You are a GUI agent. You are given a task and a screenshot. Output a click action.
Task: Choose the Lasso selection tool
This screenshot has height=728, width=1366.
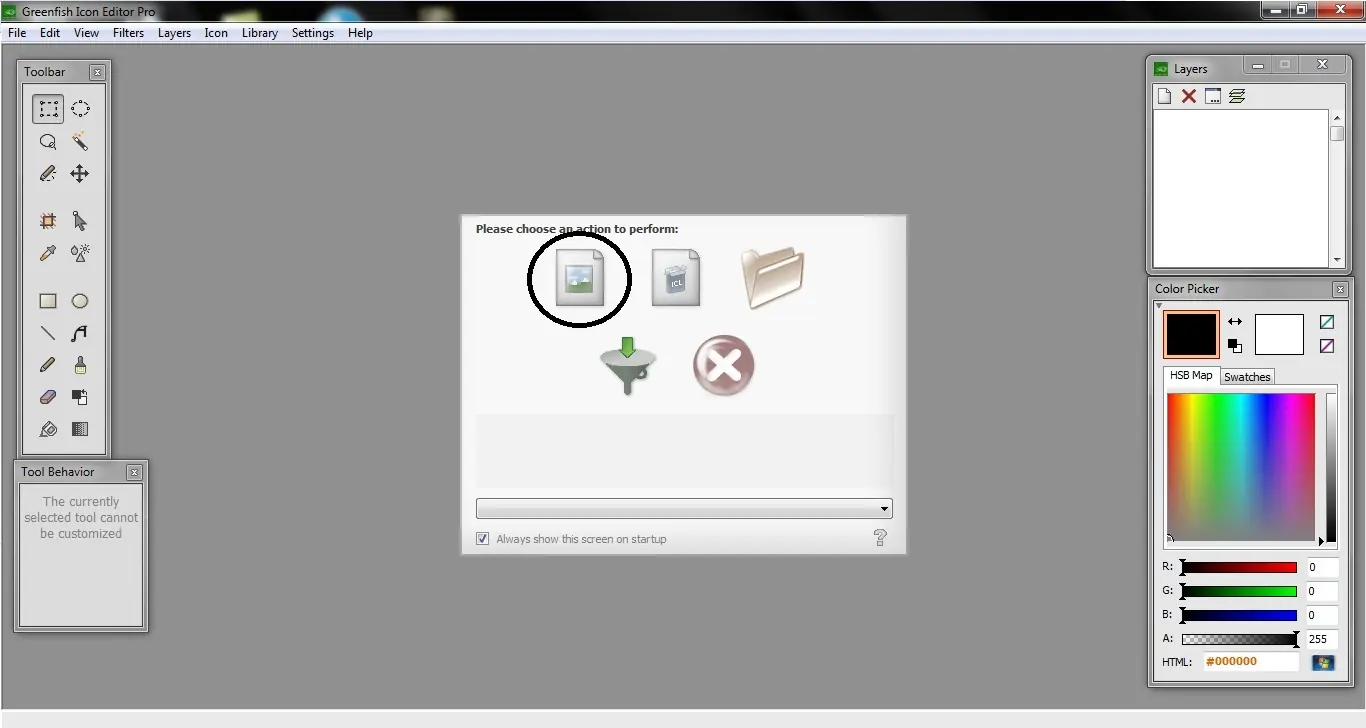click(x=48, y=142)
